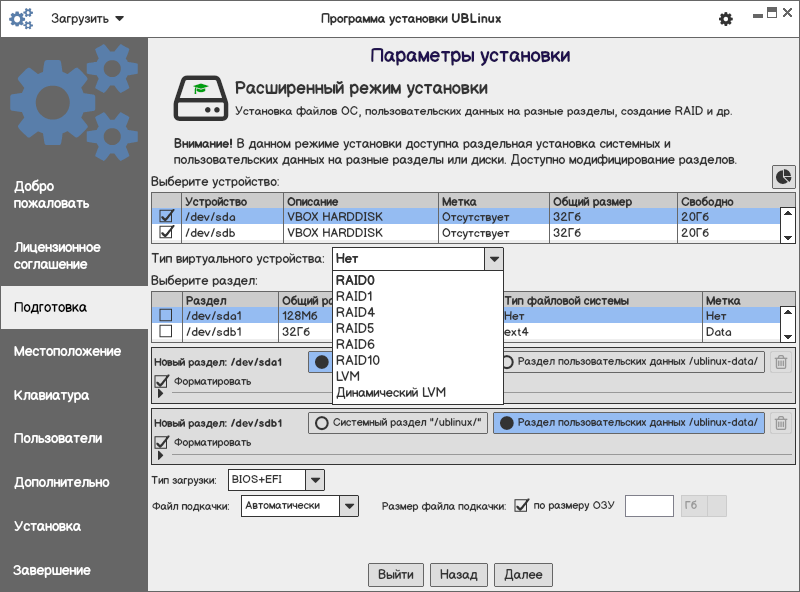Screen dimensions: 800x592
Task: Minimize the installer window
Action: pos(758,14)
